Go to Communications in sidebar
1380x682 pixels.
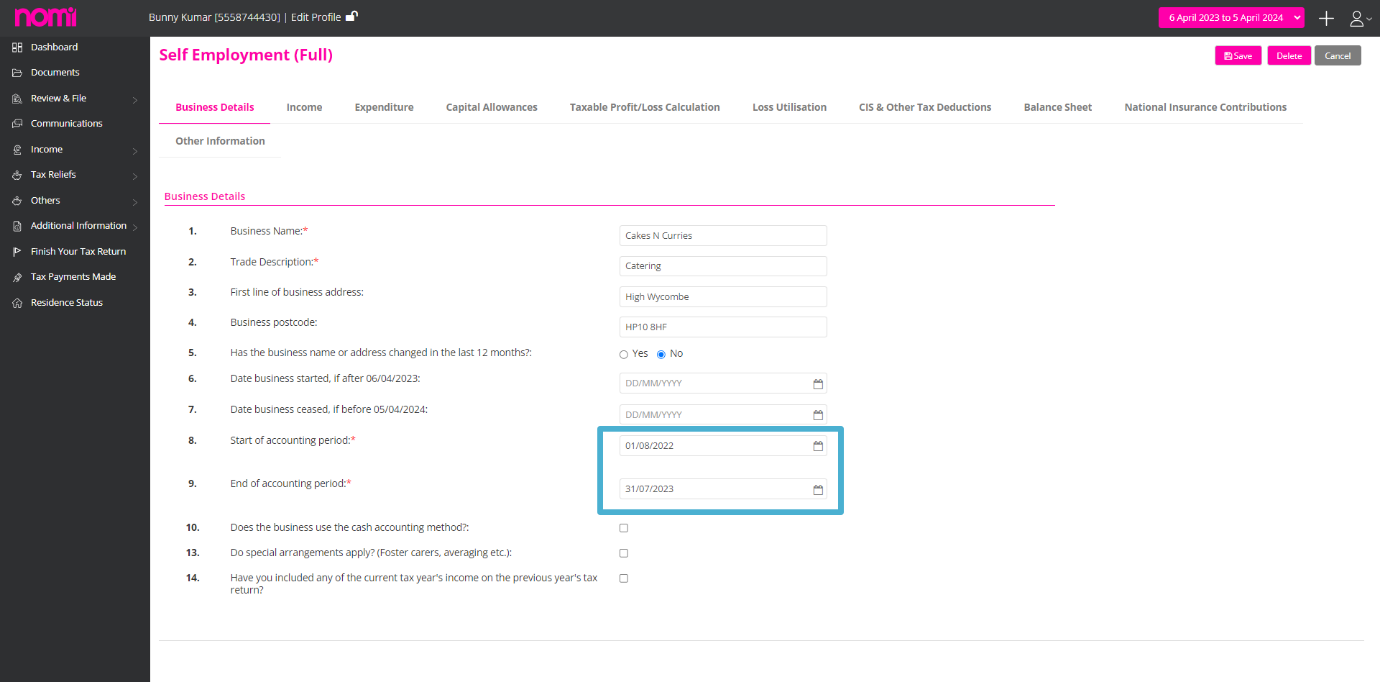point(66,124)
